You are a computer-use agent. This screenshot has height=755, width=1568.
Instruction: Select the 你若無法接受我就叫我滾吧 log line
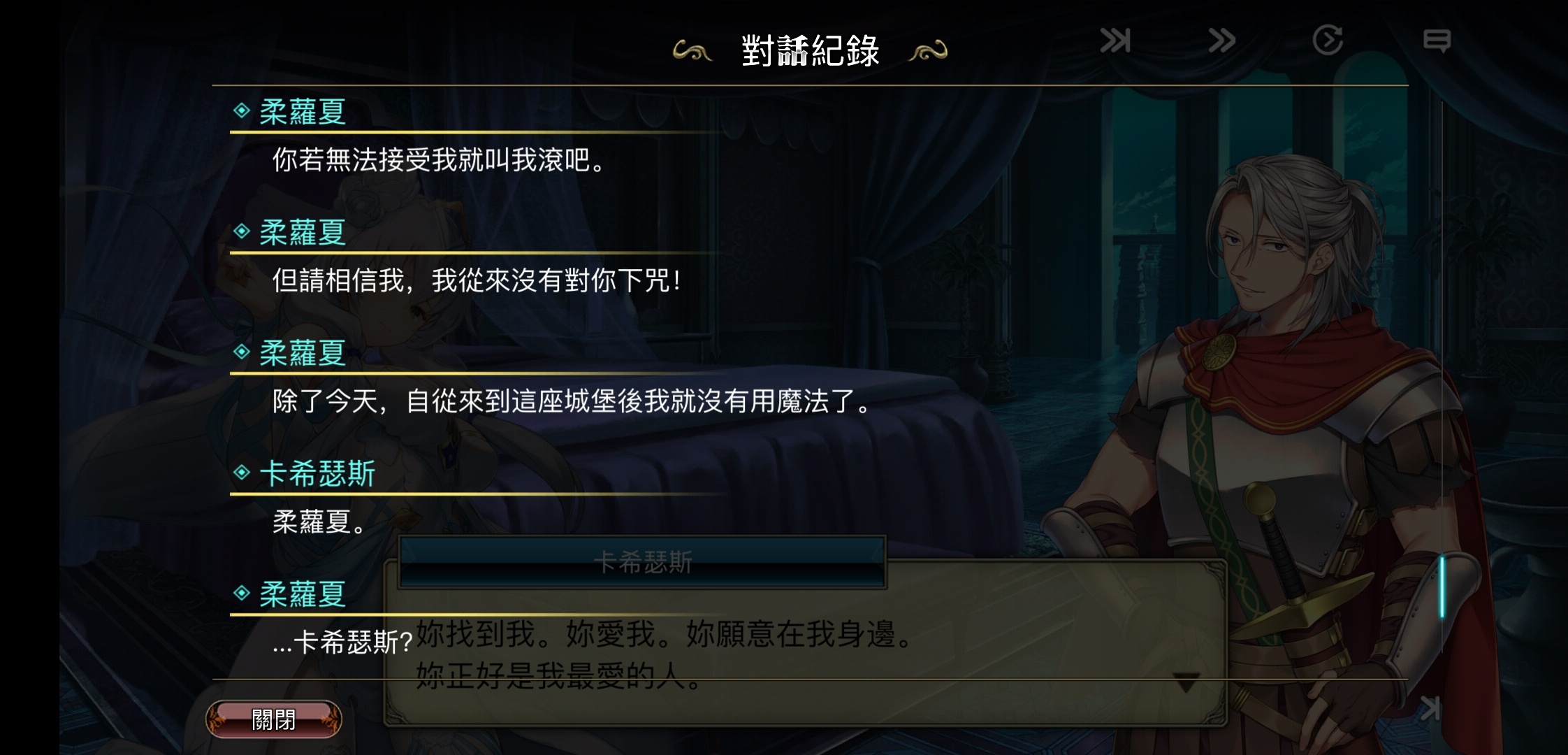point(439,160)
